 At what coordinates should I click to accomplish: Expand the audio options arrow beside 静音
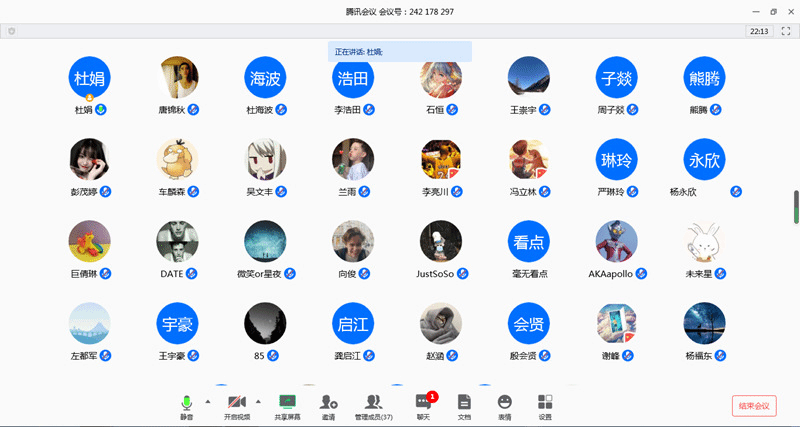[x=207, y=400]
